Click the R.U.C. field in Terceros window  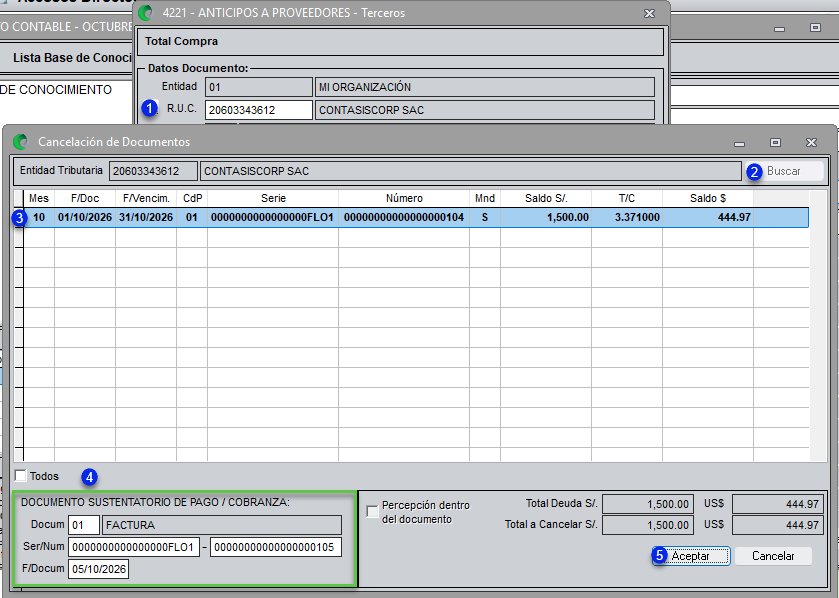click(x=258, y=110)
